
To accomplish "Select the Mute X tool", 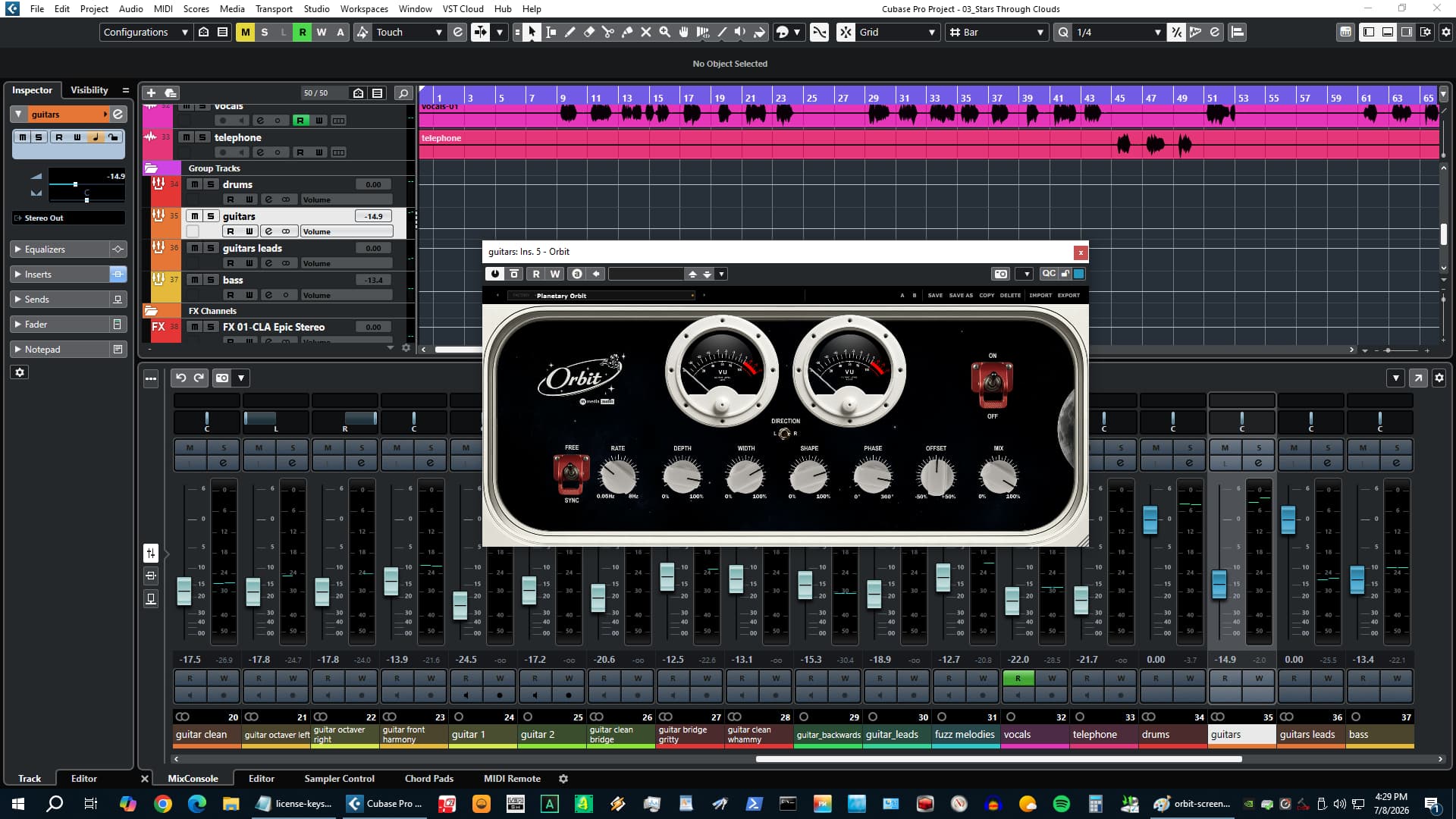I will [x=646, y=32].
